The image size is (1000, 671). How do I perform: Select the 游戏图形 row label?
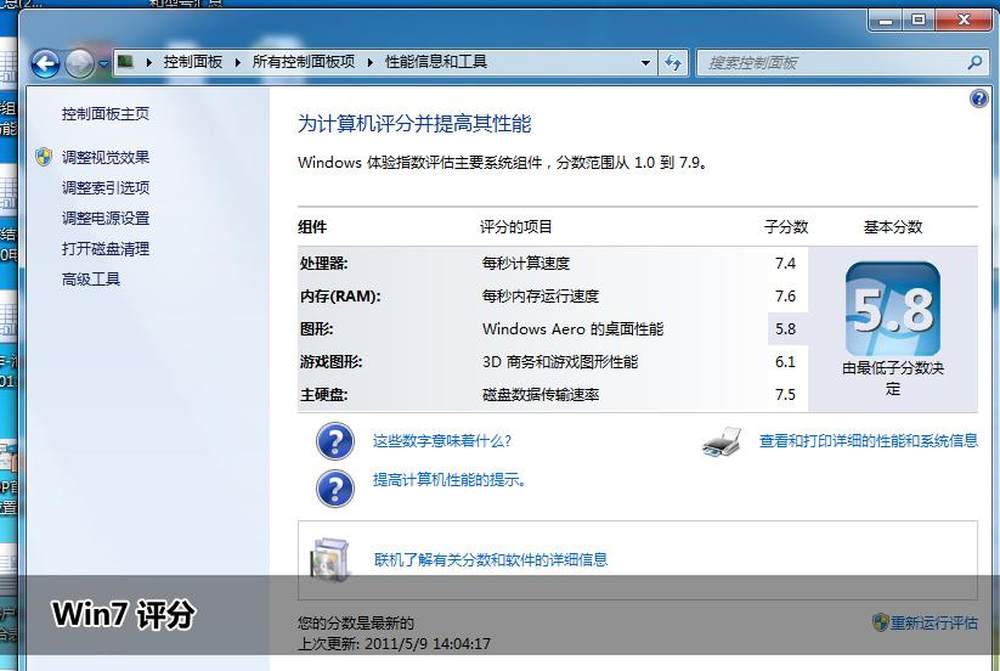point(331,362)
